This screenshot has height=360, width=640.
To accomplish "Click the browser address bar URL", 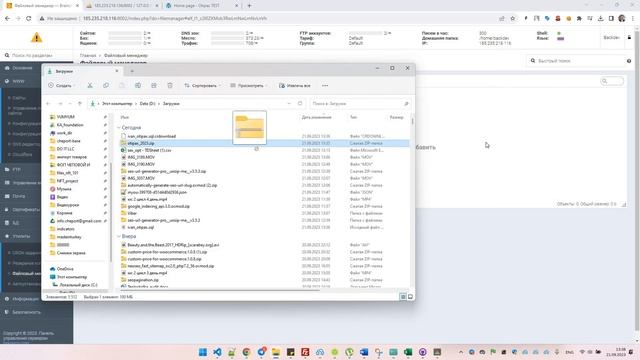I will click(175, 18).
